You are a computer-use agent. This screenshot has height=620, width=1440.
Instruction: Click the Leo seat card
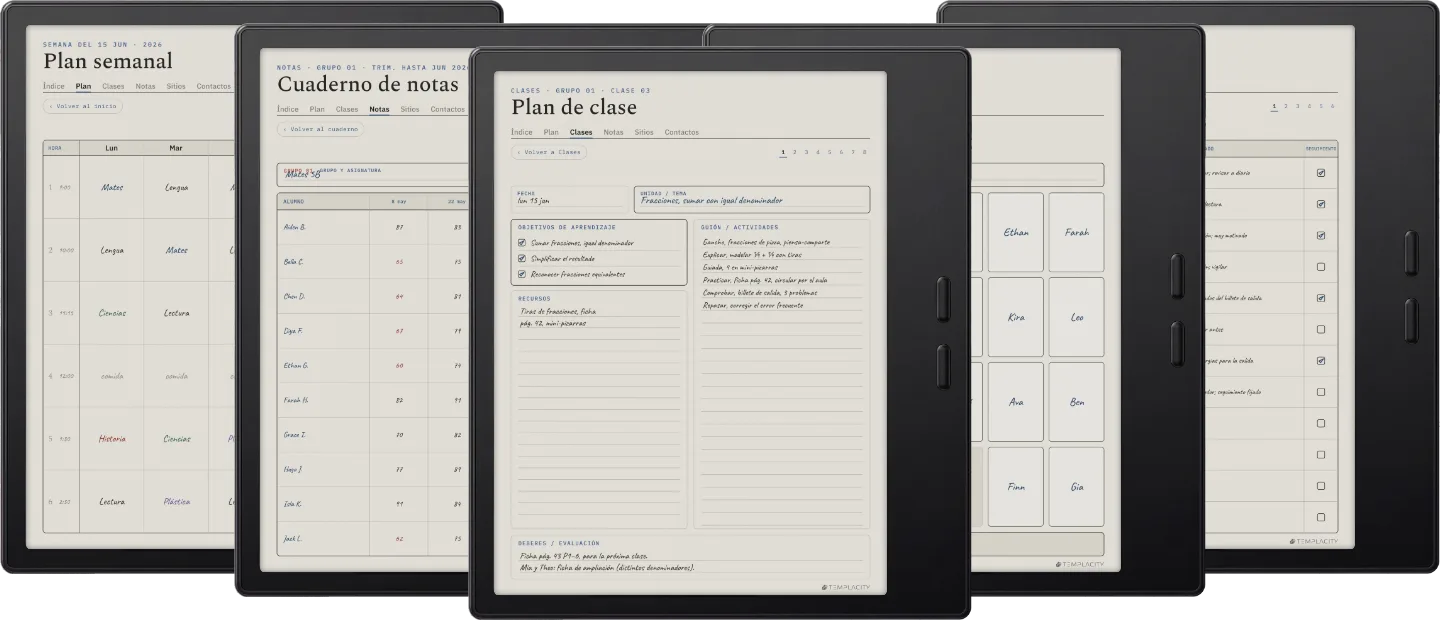(1077, 317)
